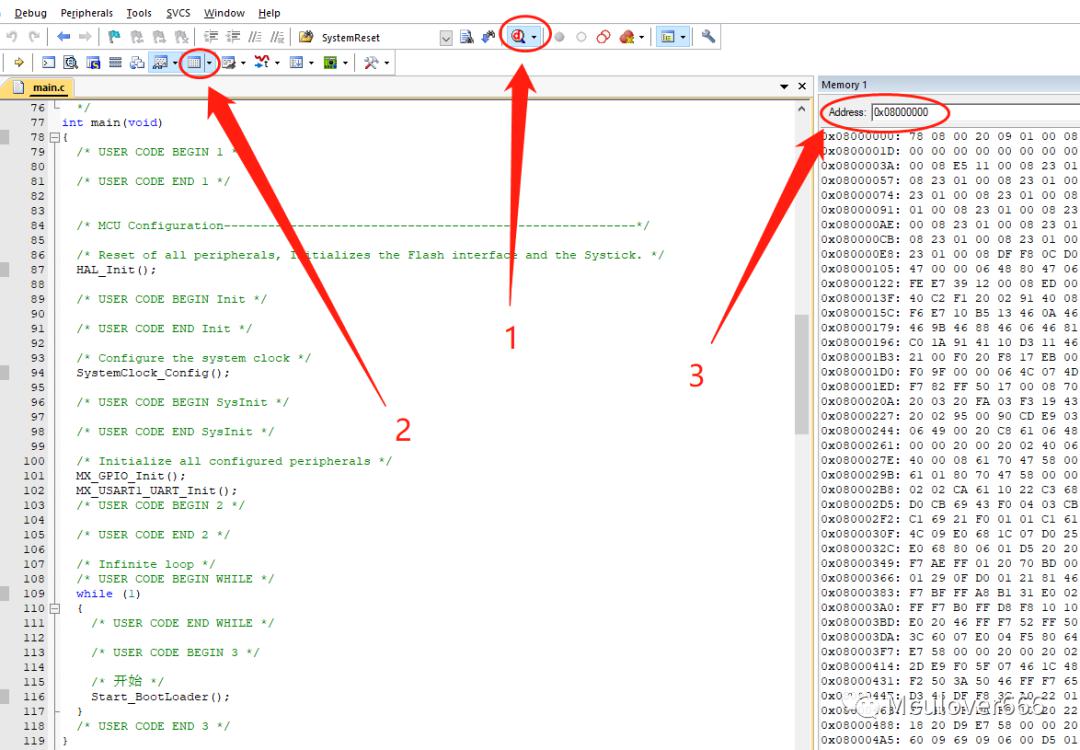Open the Disassembly window icon

[70, 63]
